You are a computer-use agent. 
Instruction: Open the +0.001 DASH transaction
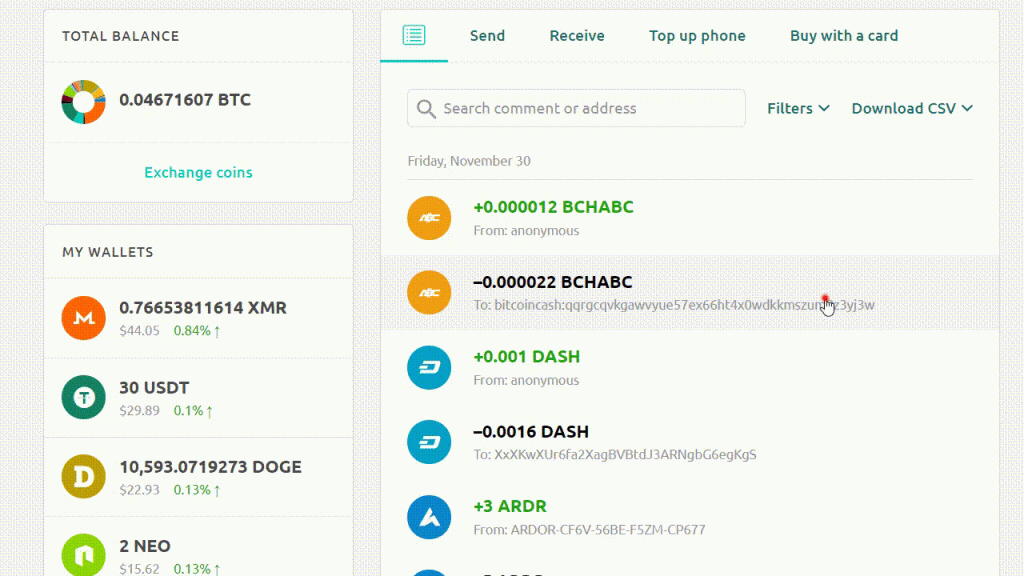pyautogui.click(x=690, y=368)
